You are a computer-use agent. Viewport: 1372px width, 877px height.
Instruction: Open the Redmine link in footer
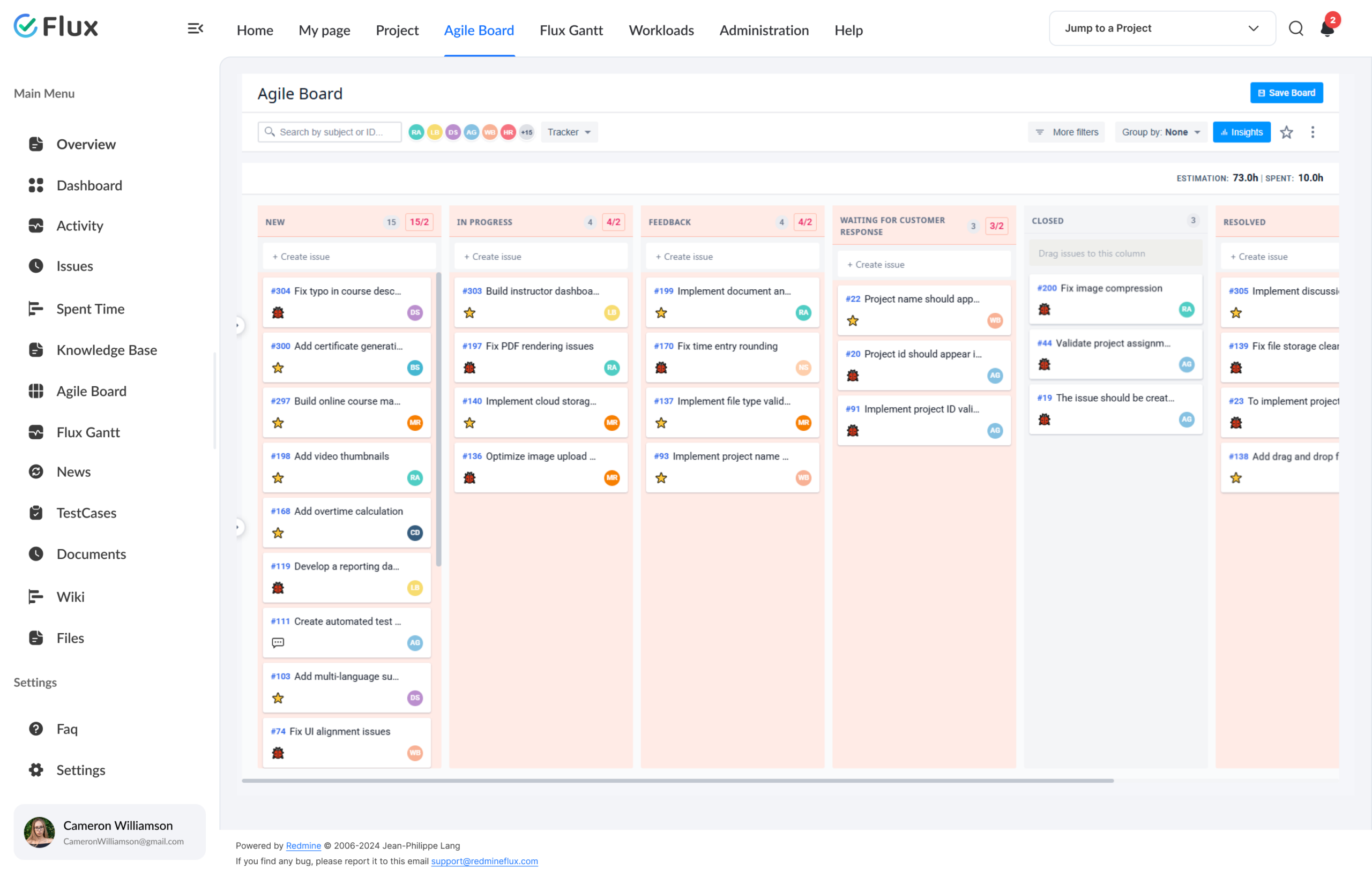(303, 846)
